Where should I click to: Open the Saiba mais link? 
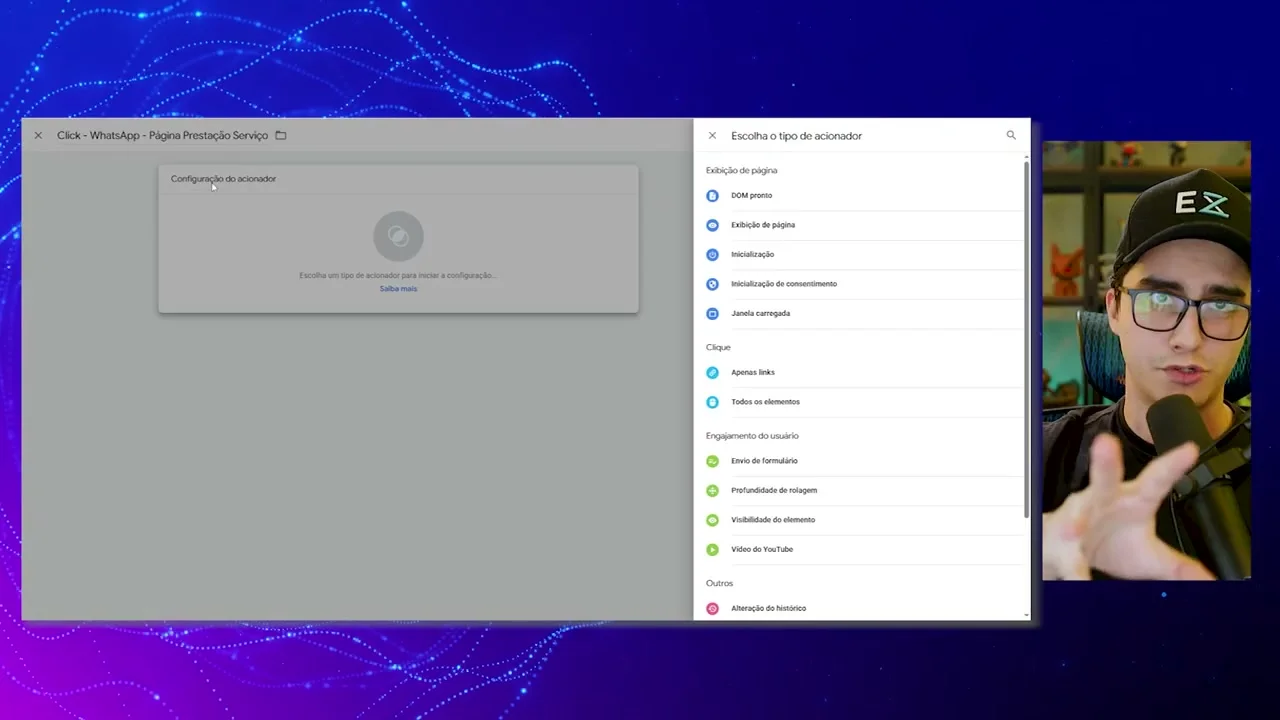pyautogui.click(x=398, y=289)
